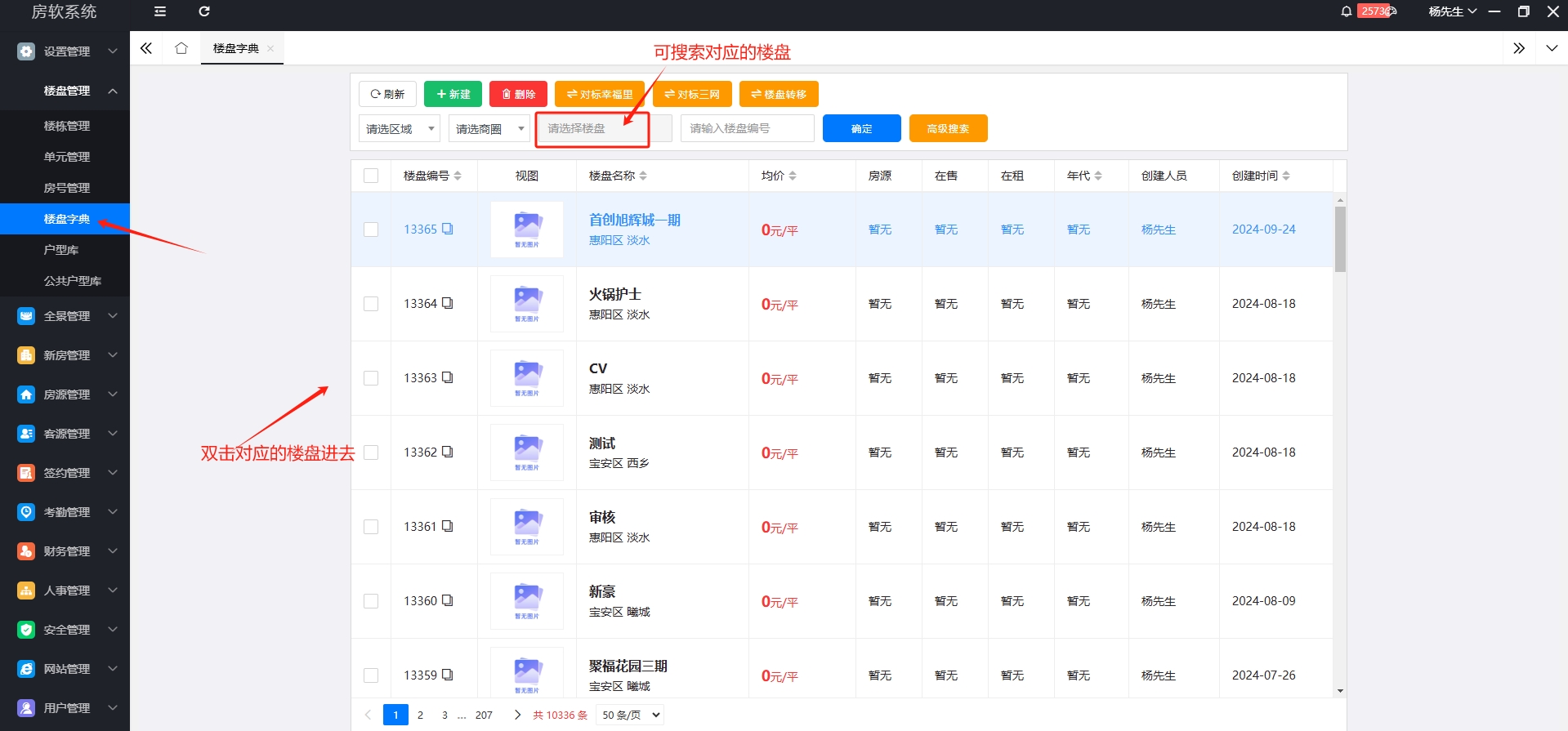
Task: Open 房号管理 in the sidebar
Action: 67,188
